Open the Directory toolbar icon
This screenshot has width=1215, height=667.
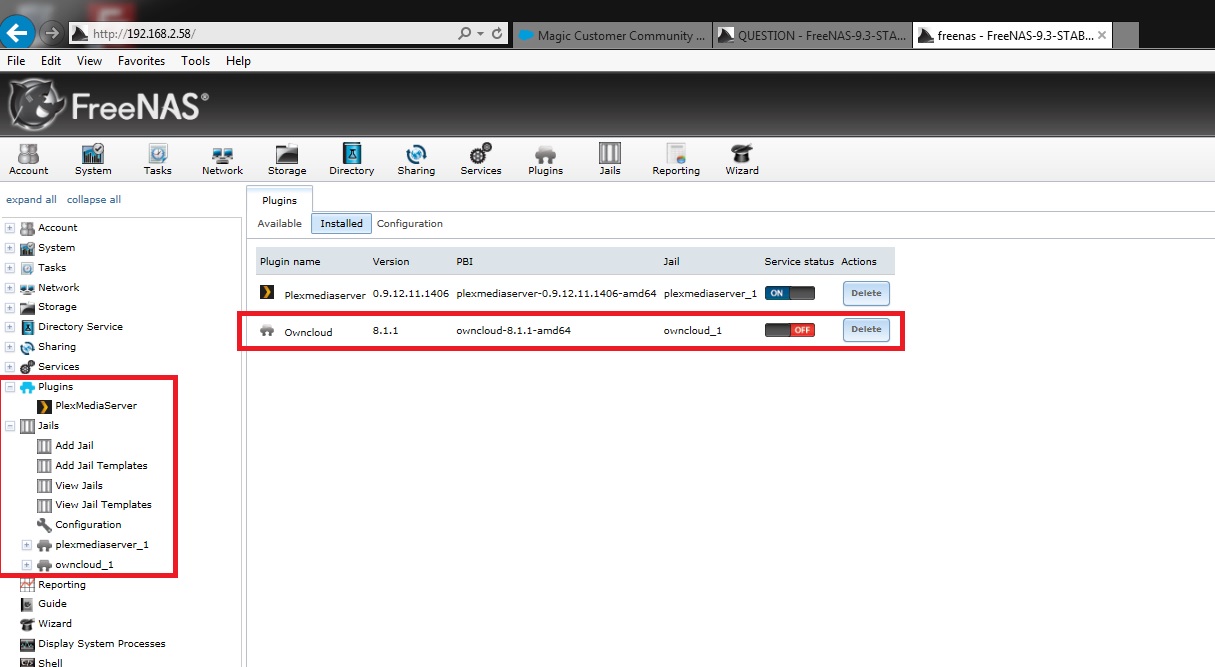(351, 159)
